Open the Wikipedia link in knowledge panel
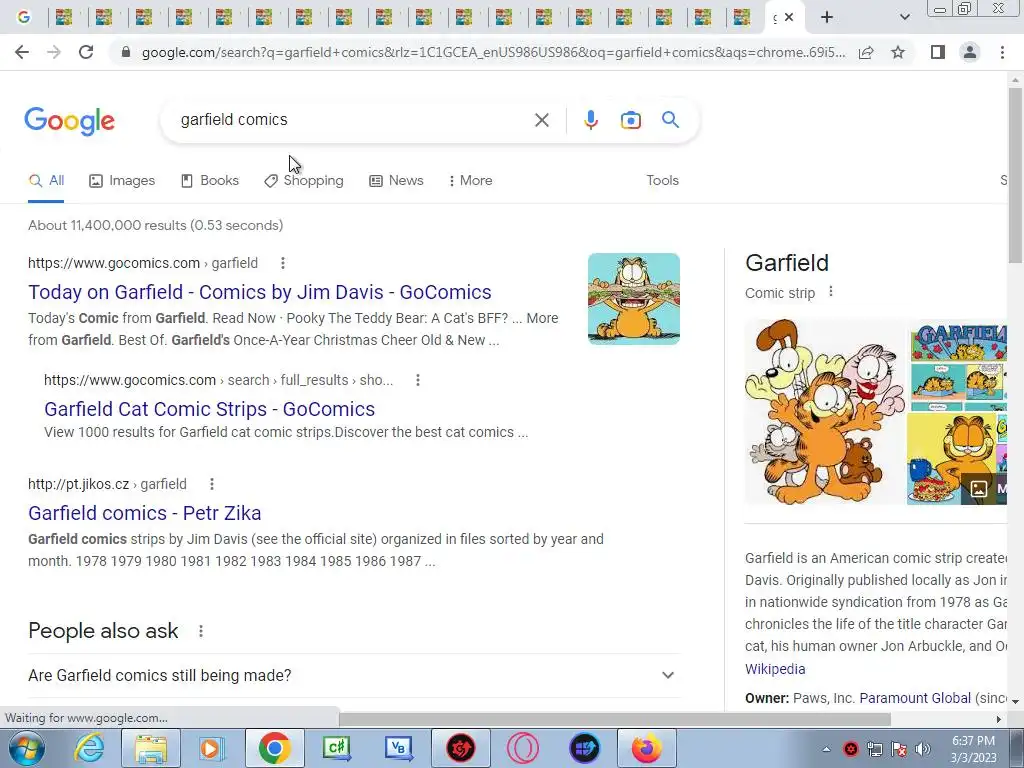The height and width of the screenshot is (768, 1024). point(775,669)
